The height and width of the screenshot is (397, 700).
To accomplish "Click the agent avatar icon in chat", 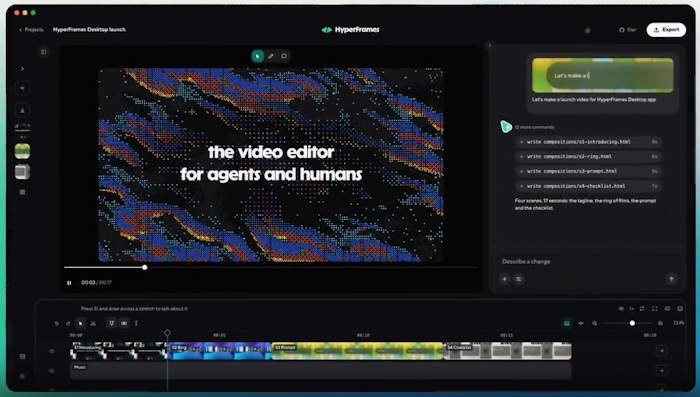I will (x=506, y=127).
